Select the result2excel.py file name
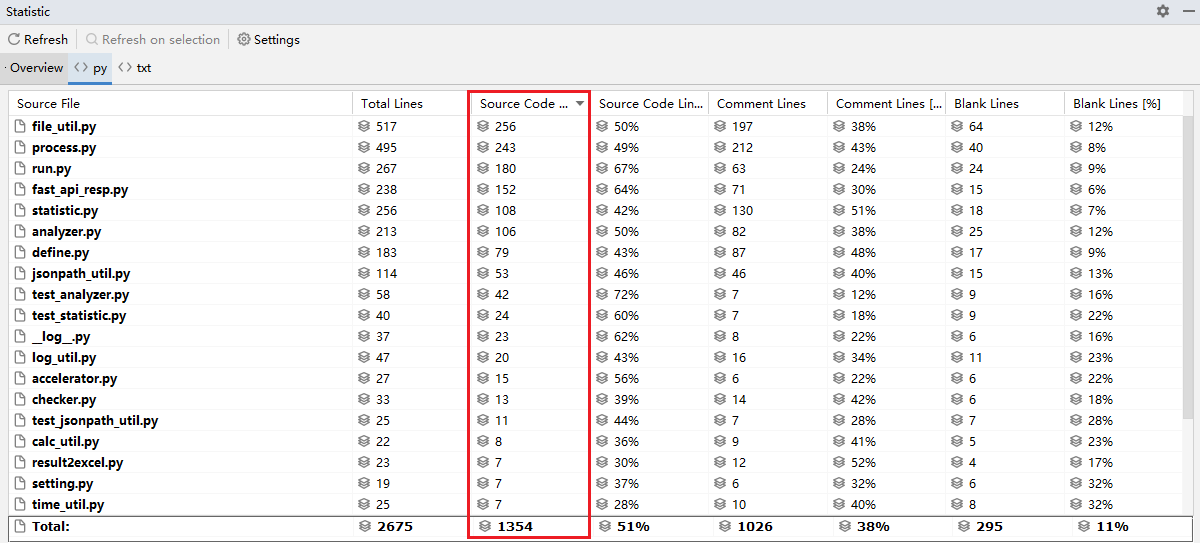Image resolution: width=1200 pixels, height=543 pixels. [x=78, y=463]
